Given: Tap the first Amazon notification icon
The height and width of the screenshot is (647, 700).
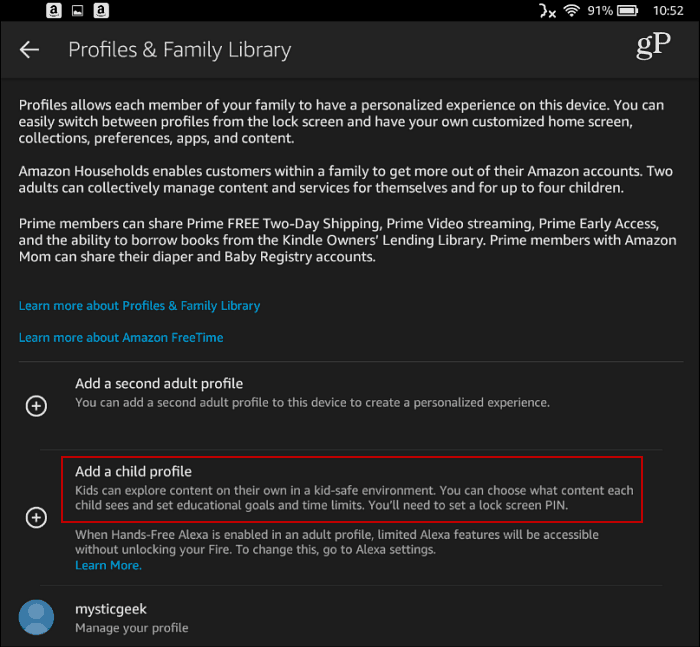Looking at the screenshot, I should point(54,10).
